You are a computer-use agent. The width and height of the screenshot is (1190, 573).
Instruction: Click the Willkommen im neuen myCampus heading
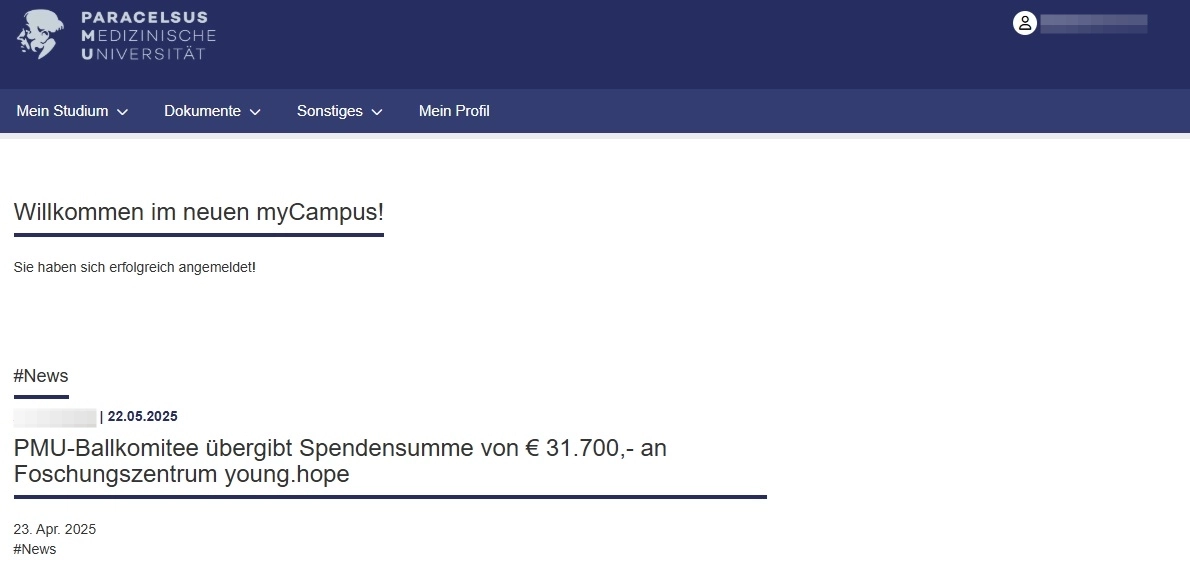[199, 212]
